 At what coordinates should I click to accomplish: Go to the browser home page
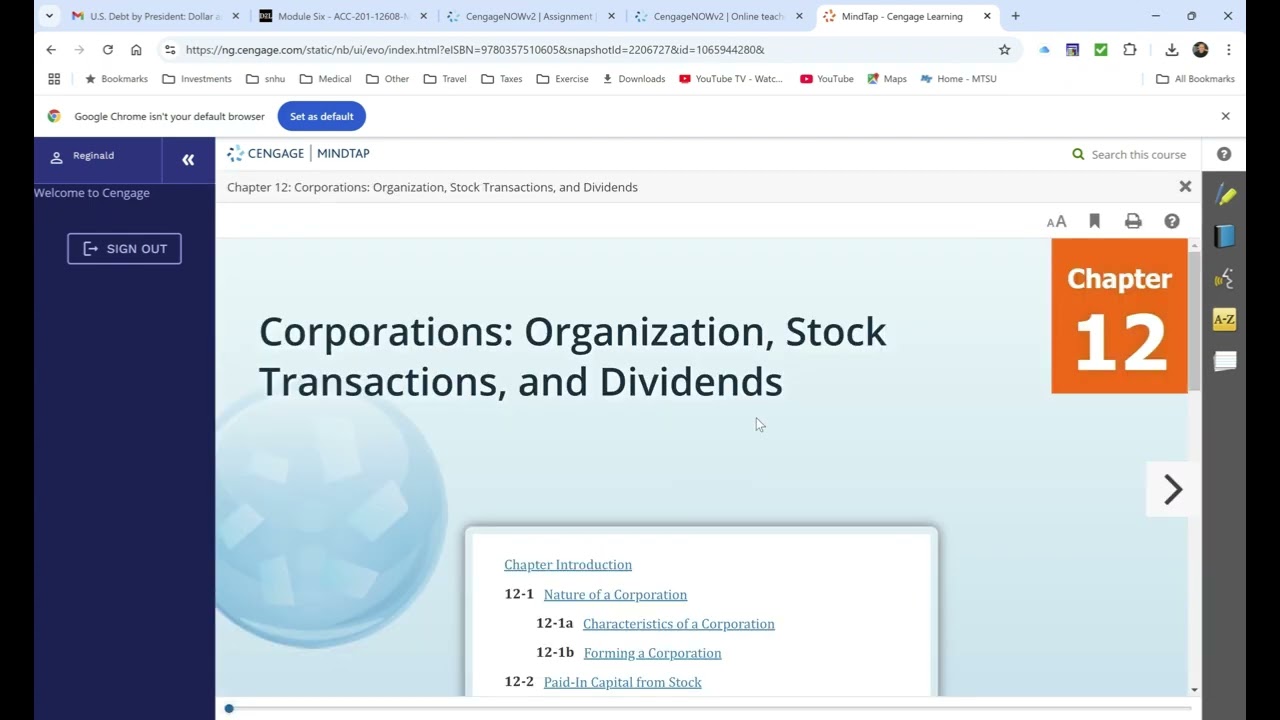pyautogui.click(x=136, y=49)
